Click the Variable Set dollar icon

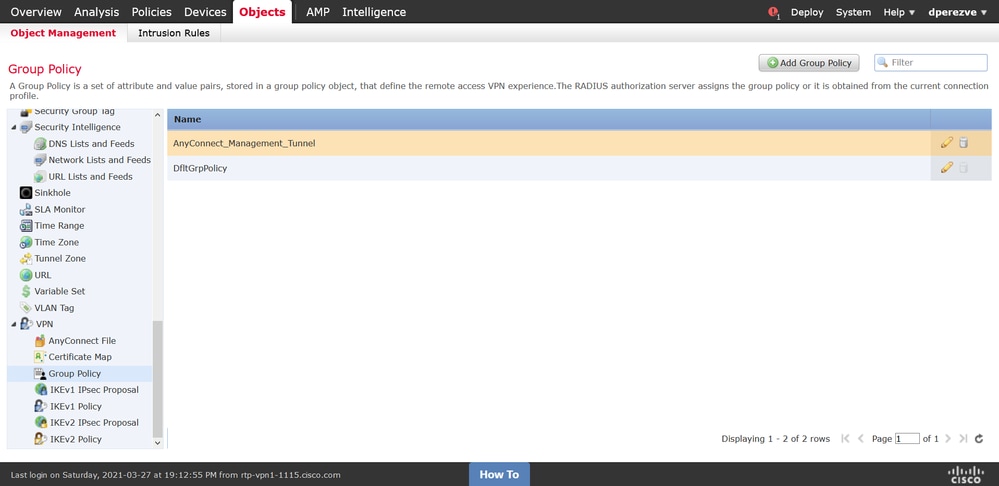pyautogui.click(x=25, y=292)
